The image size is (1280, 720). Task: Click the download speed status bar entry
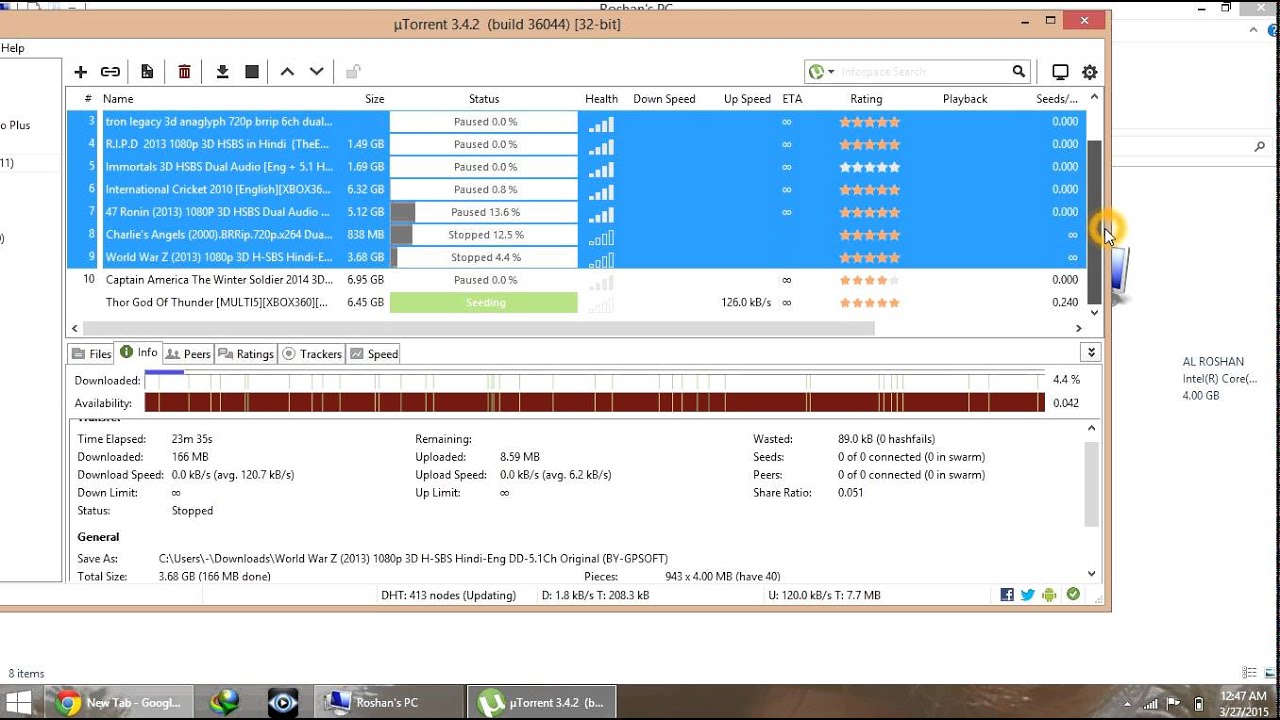tap(595, 595)
